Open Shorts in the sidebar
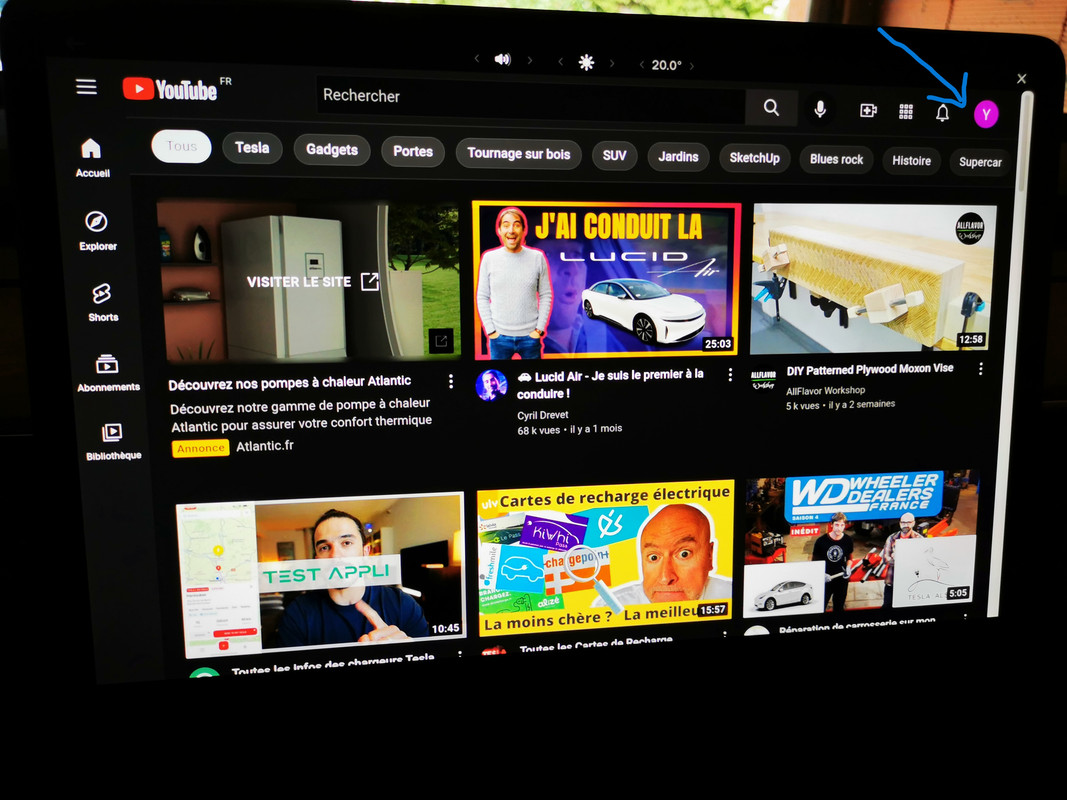This screenshot has height=800, width=1067. pos(102,303)
